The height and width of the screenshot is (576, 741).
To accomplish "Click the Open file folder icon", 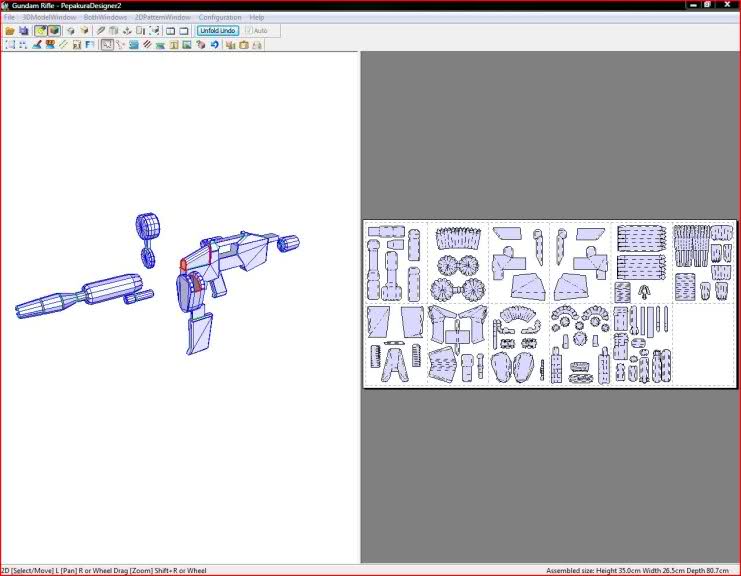I will (10, 31).
